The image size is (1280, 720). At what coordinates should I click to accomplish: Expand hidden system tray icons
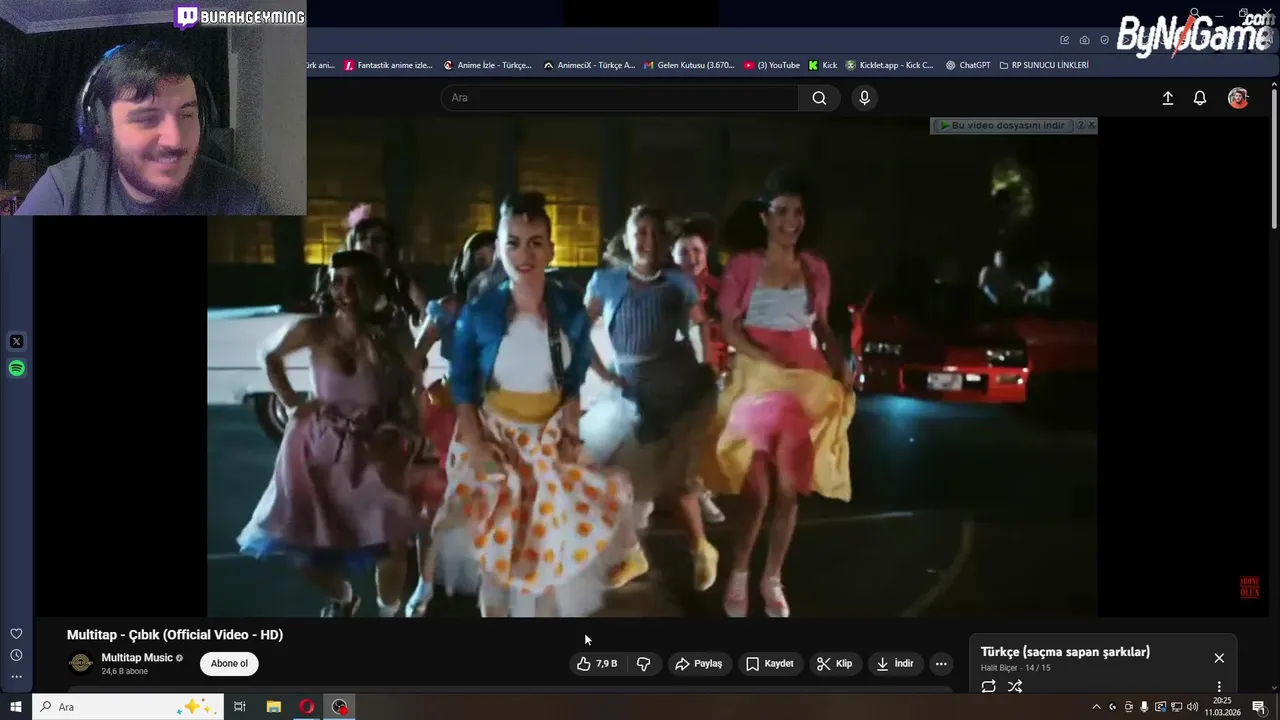click(x=1096, y=707)
